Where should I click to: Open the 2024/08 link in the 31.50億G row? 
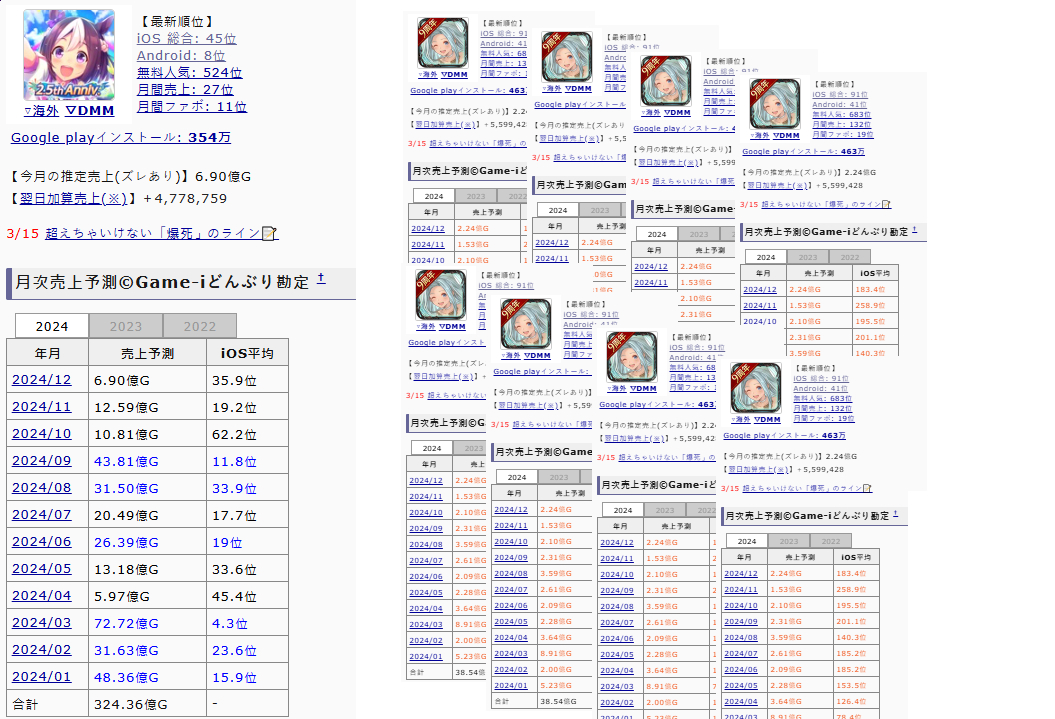point(42,488)
